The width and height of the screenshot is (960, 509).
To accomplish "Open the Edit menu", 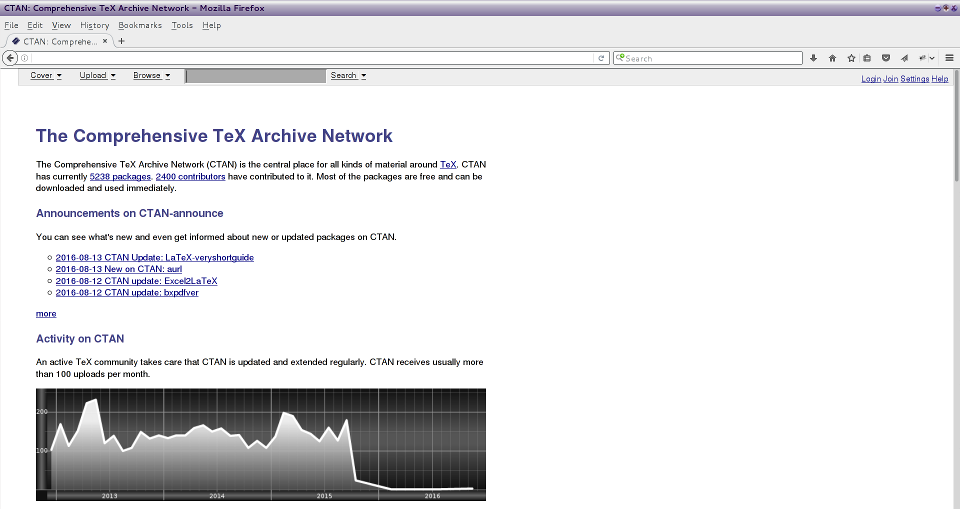I will coord(35,25).
